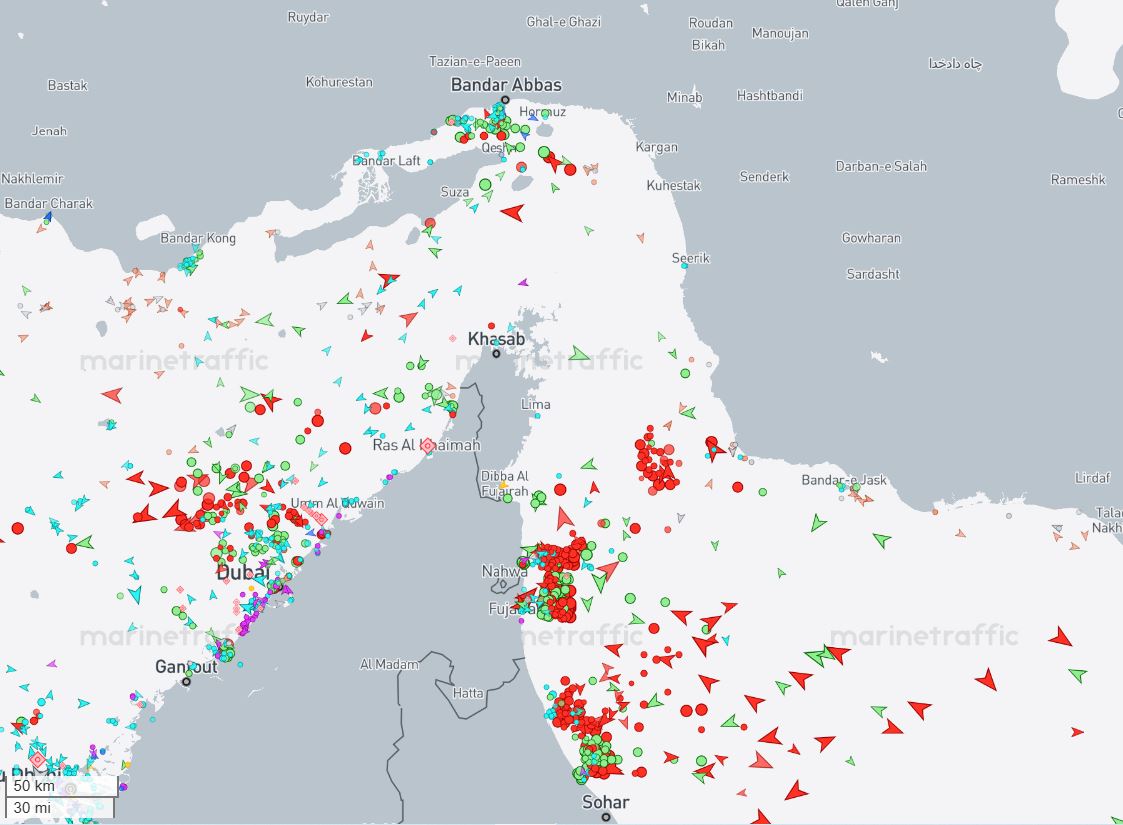Select the large red vessel arrow near Lirdaf
The image size is (1123, 825).
(x=1061, y=637)
